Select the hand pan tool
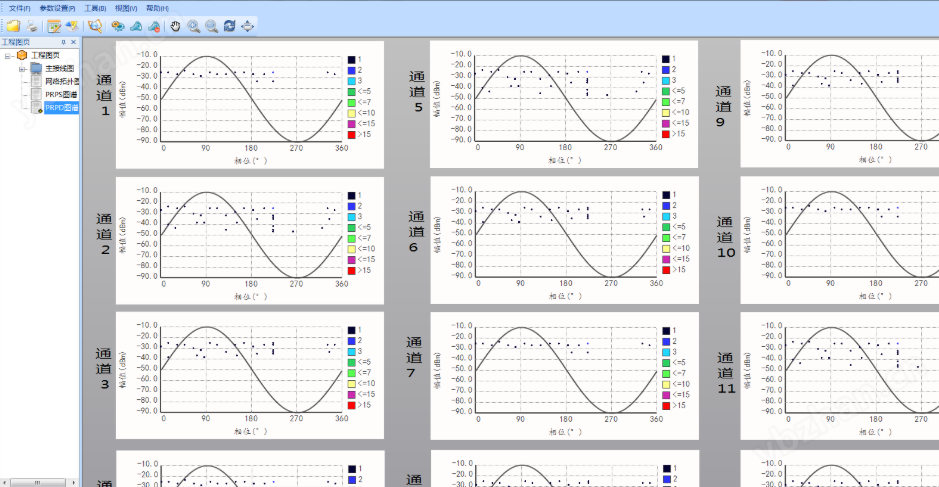The image size is (939, 487). (x=175, y=25)
